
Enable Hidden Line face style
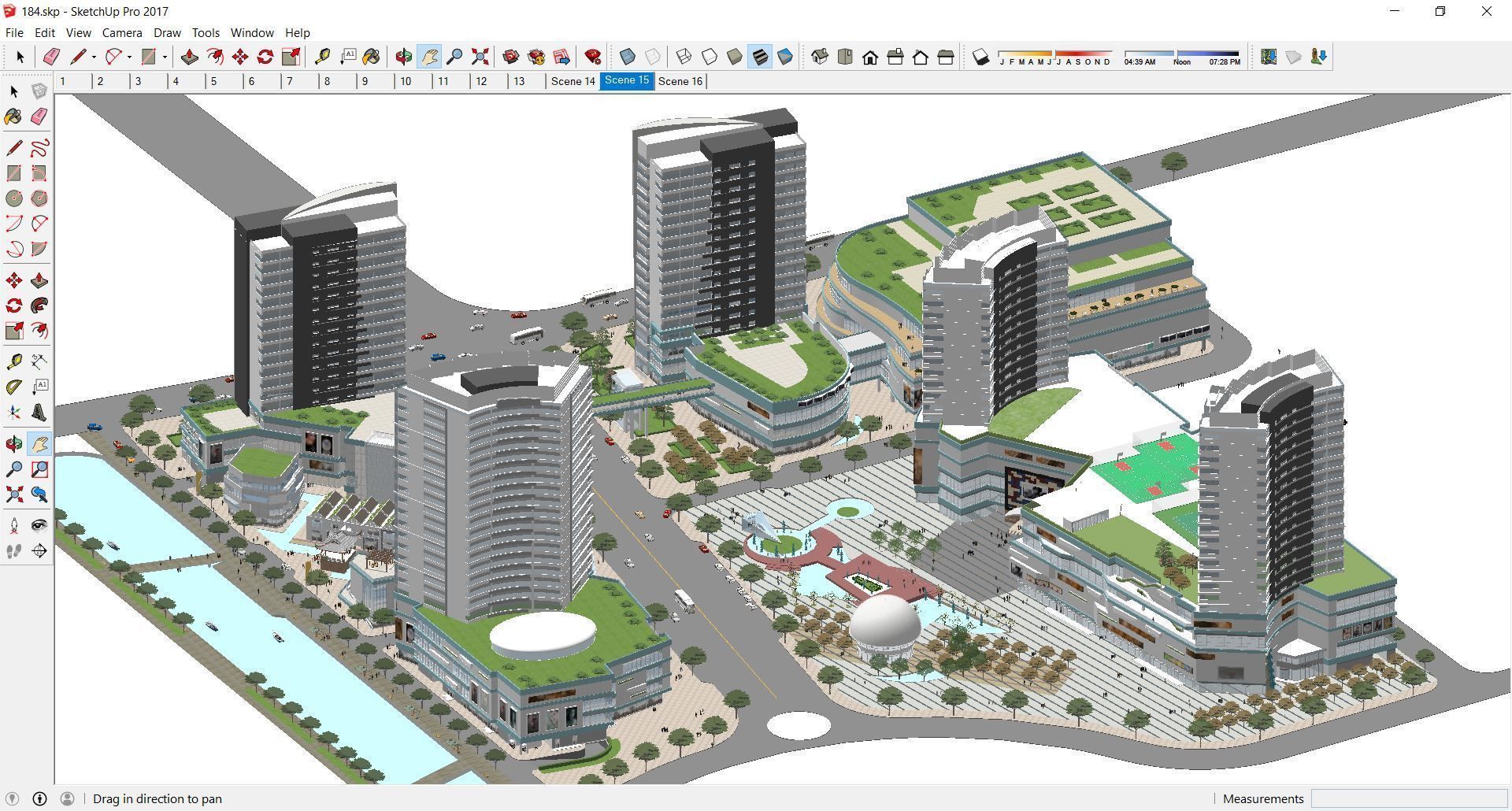pyautogui.click(x=710, y=57)
